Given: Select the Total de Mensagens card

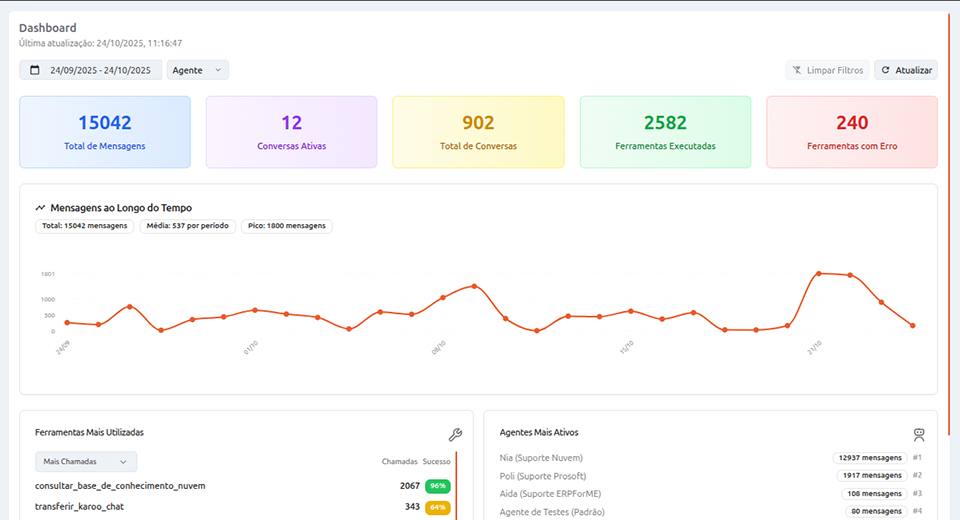Looking at the screenshot, I should 105,132.
